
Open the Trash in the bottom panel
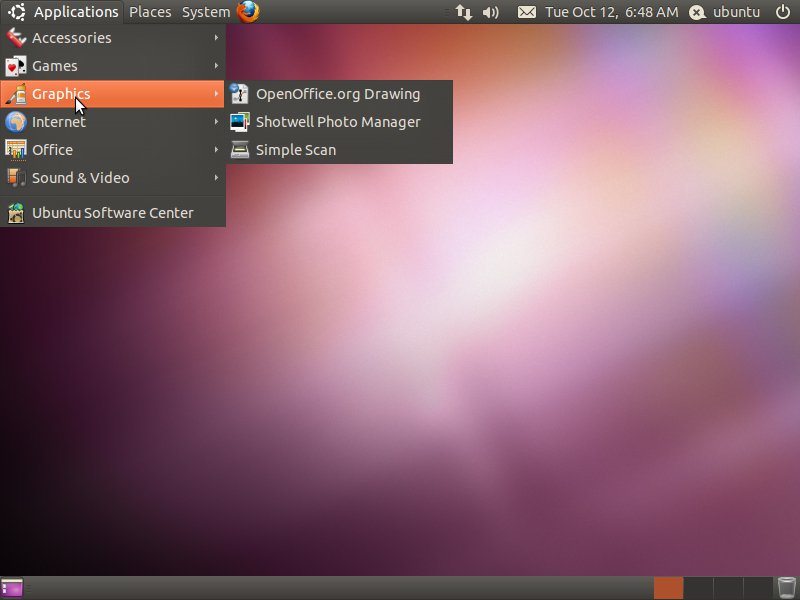[786, 588]
